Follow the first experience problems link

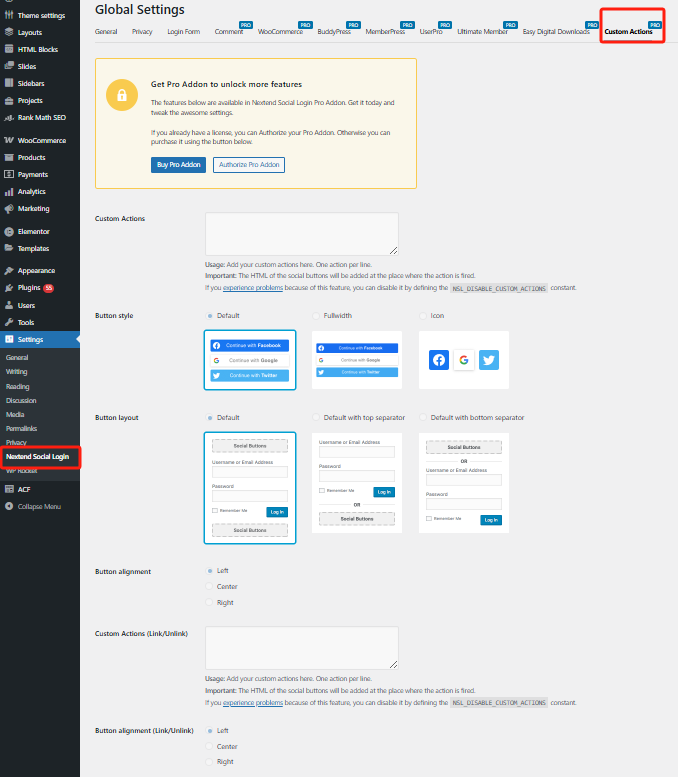pos(252,287)
